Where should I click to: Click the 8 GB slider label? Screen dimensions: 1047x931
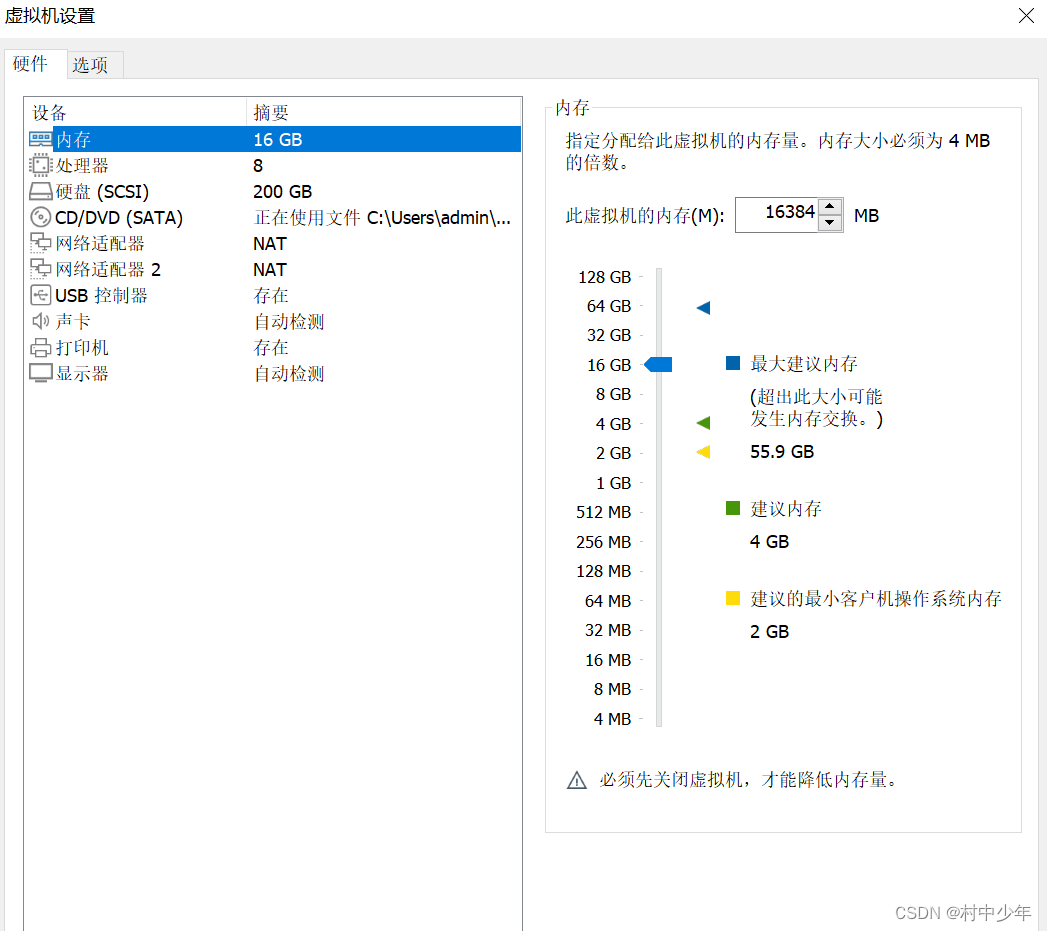pos(613,394)
